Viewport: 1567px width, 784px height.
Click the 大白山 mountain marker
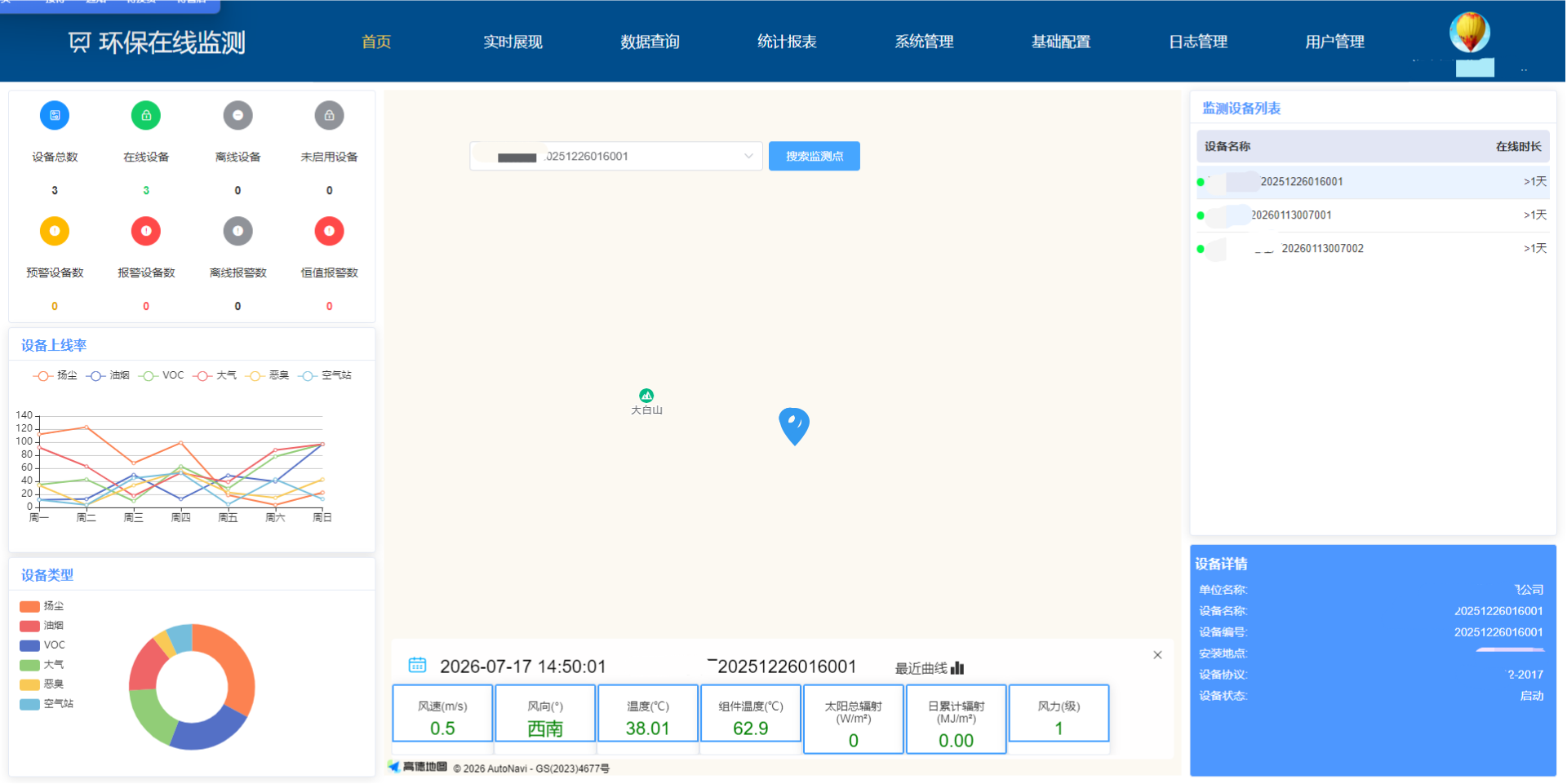point(646,396)
